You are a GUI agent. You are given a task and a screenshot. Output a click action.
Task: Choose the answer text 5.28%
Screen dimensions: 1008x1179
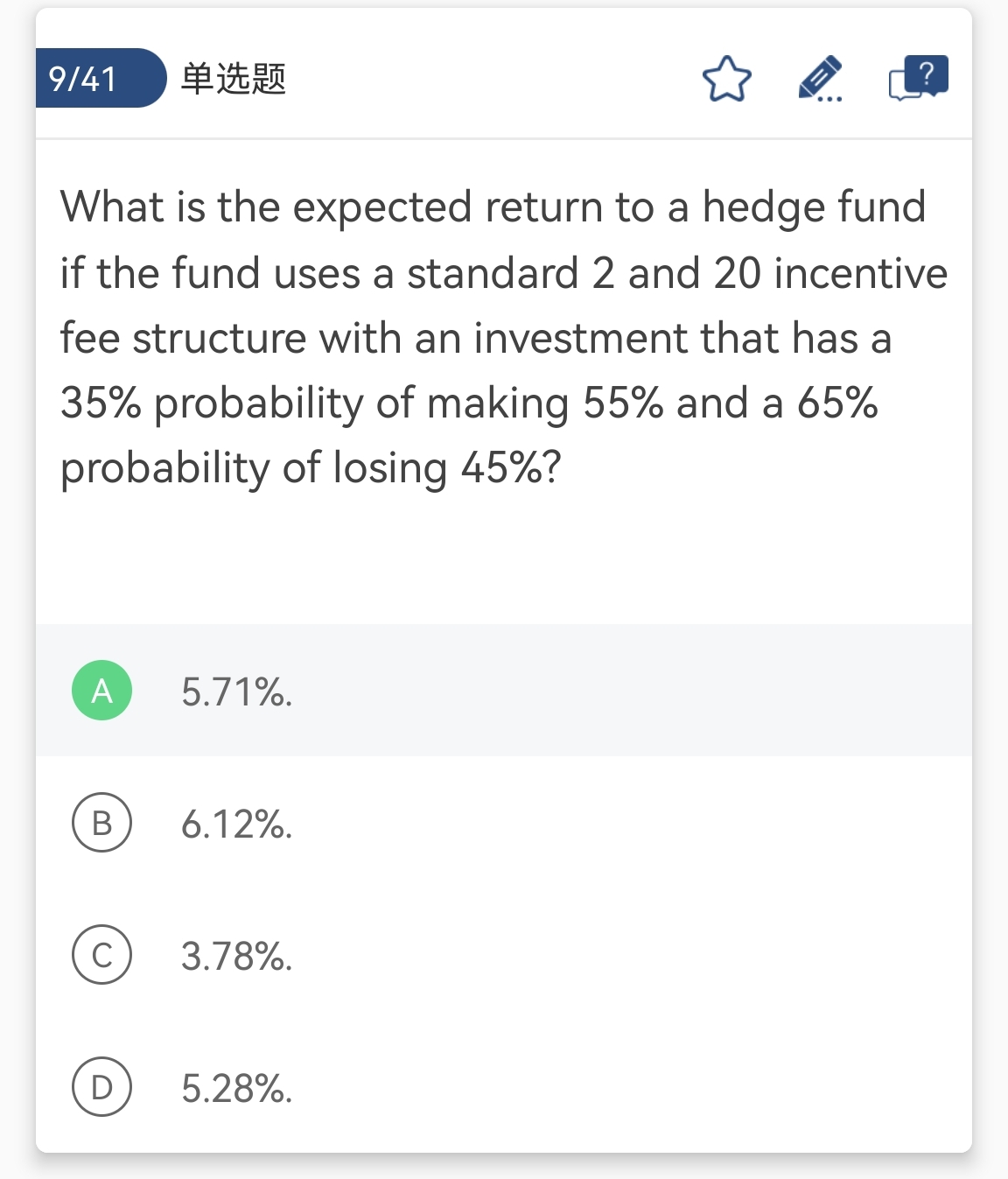coord(236,1089)
